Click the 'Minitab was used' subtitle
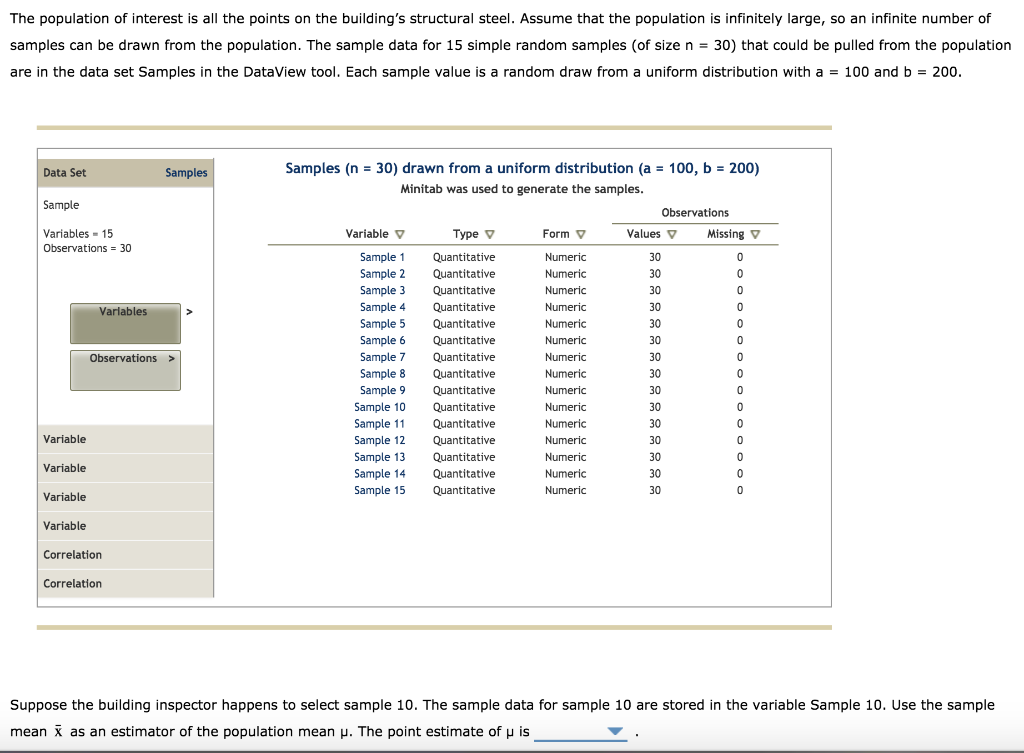Image resolution: width=1024 pixels, height=753 pixels. [x=522, y=189]
